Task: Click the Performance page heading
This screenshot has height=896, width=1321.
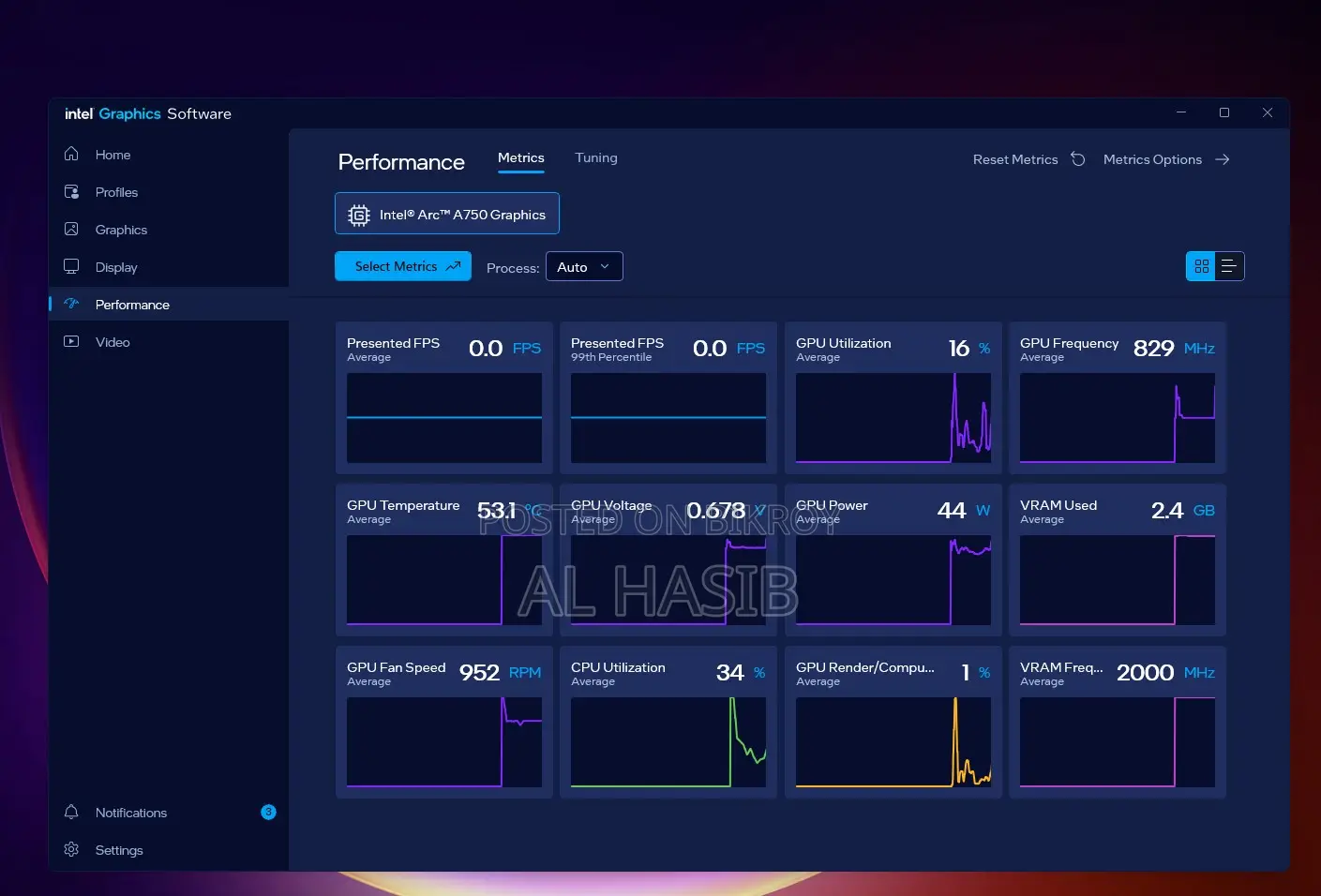Action: coord(401,162)
